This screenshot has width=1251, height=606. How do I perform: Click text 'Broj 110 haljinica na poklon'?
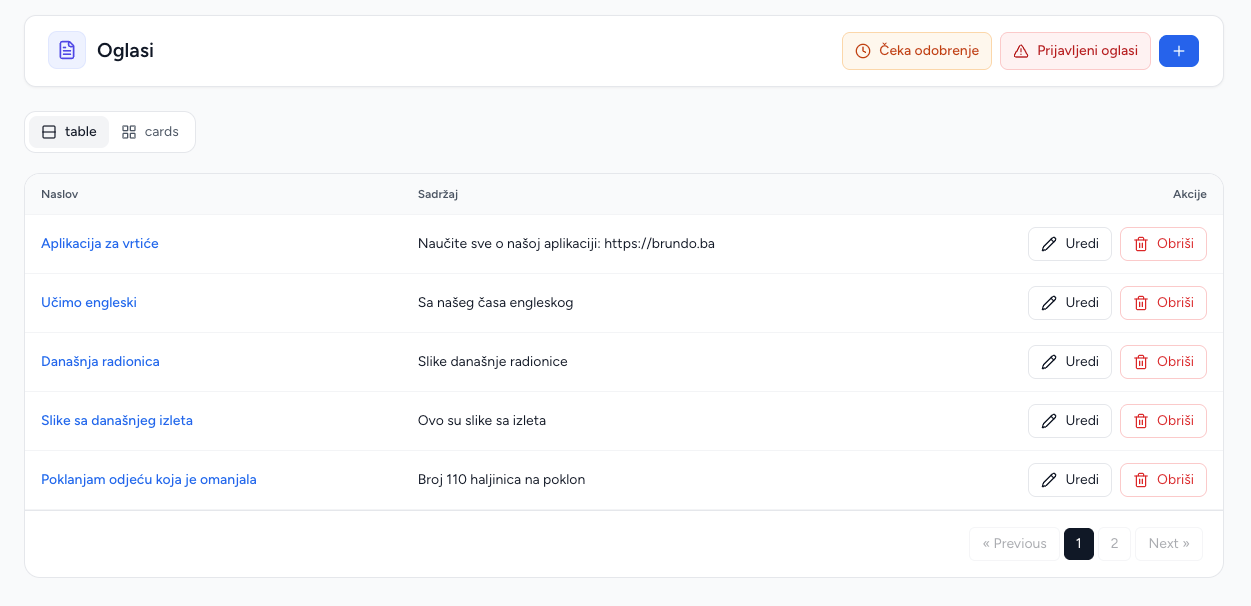click(502, 480)
